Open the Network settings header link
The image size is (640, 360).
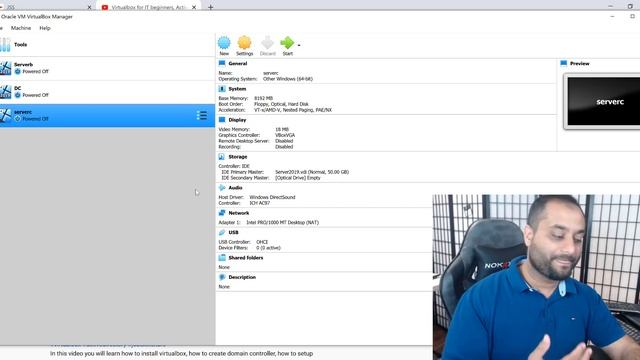(238, 213)
